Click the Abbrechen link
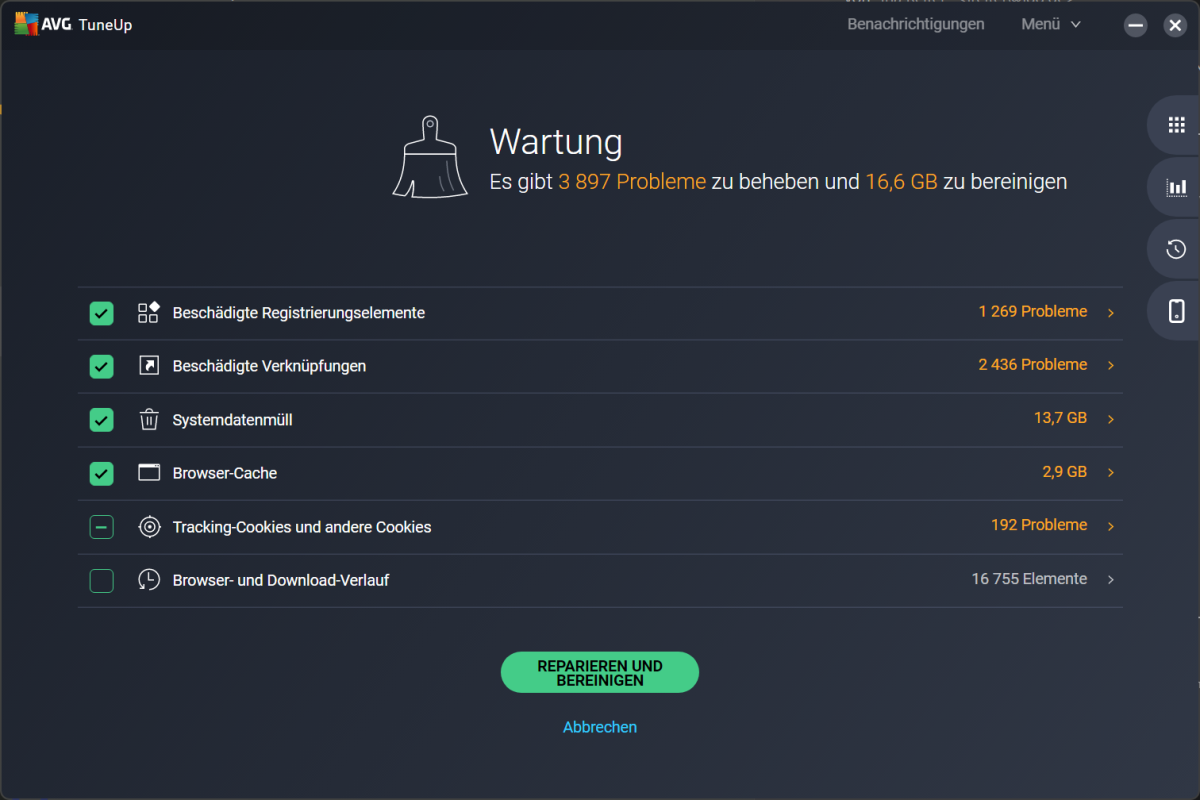1200x800 pixels. pyautogui.click(x=599, y=727)
